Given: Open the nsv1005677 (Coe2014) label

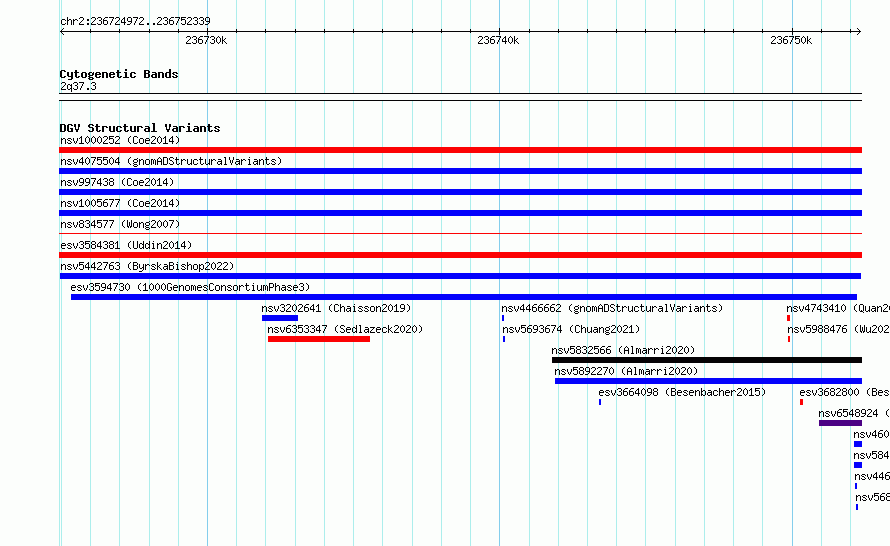Looking at the screenshot, I should 120,203.
